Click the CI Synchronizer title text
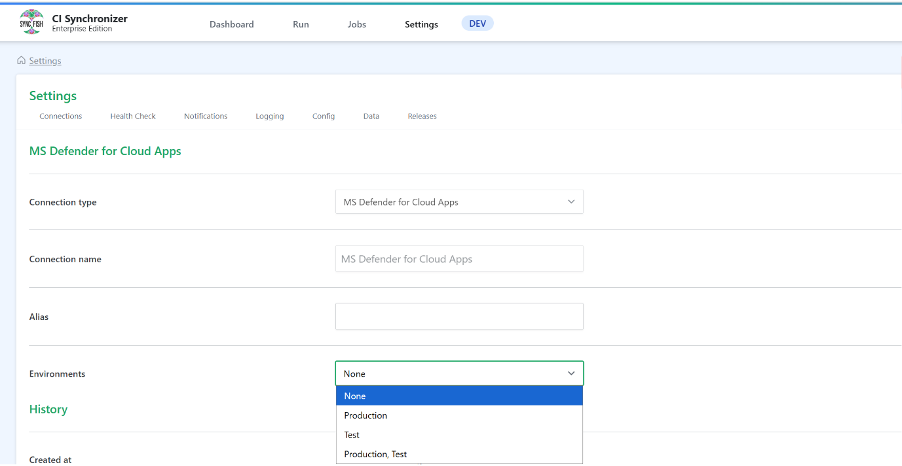 pyautogui.click(x=90, y=18)
